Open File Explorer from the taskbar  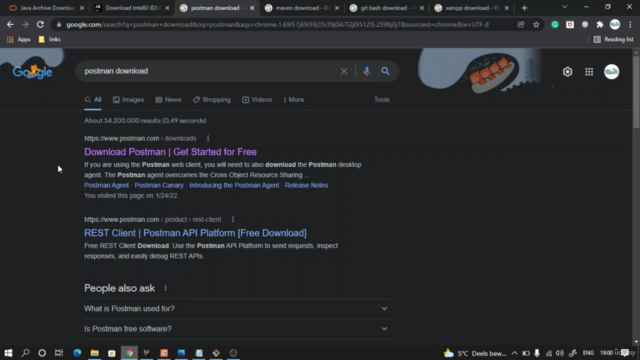pyautogui.click(x=95, y=353)
